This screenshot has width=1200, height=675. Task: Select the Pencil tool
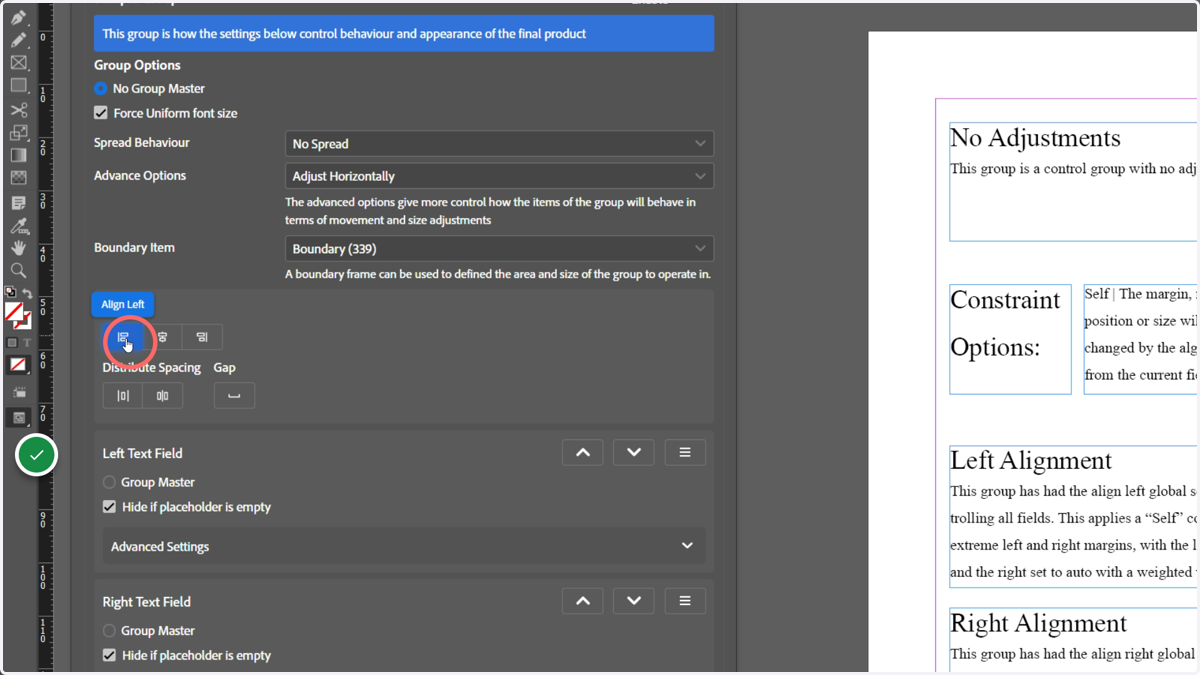[x=18, y=40]
